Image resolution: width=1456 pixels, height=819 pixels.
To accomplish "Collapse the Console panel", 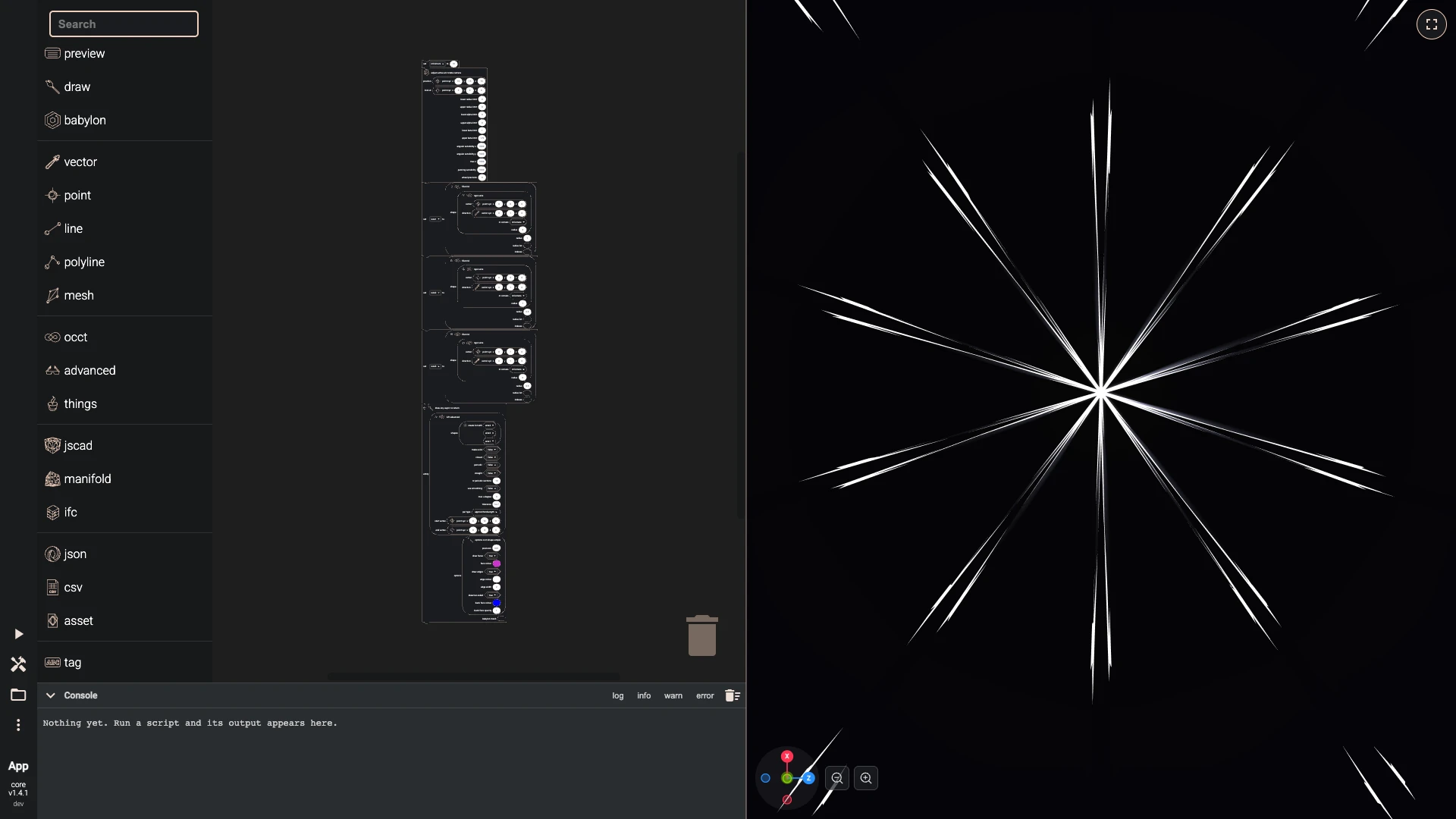I will [x=51, y=695].
